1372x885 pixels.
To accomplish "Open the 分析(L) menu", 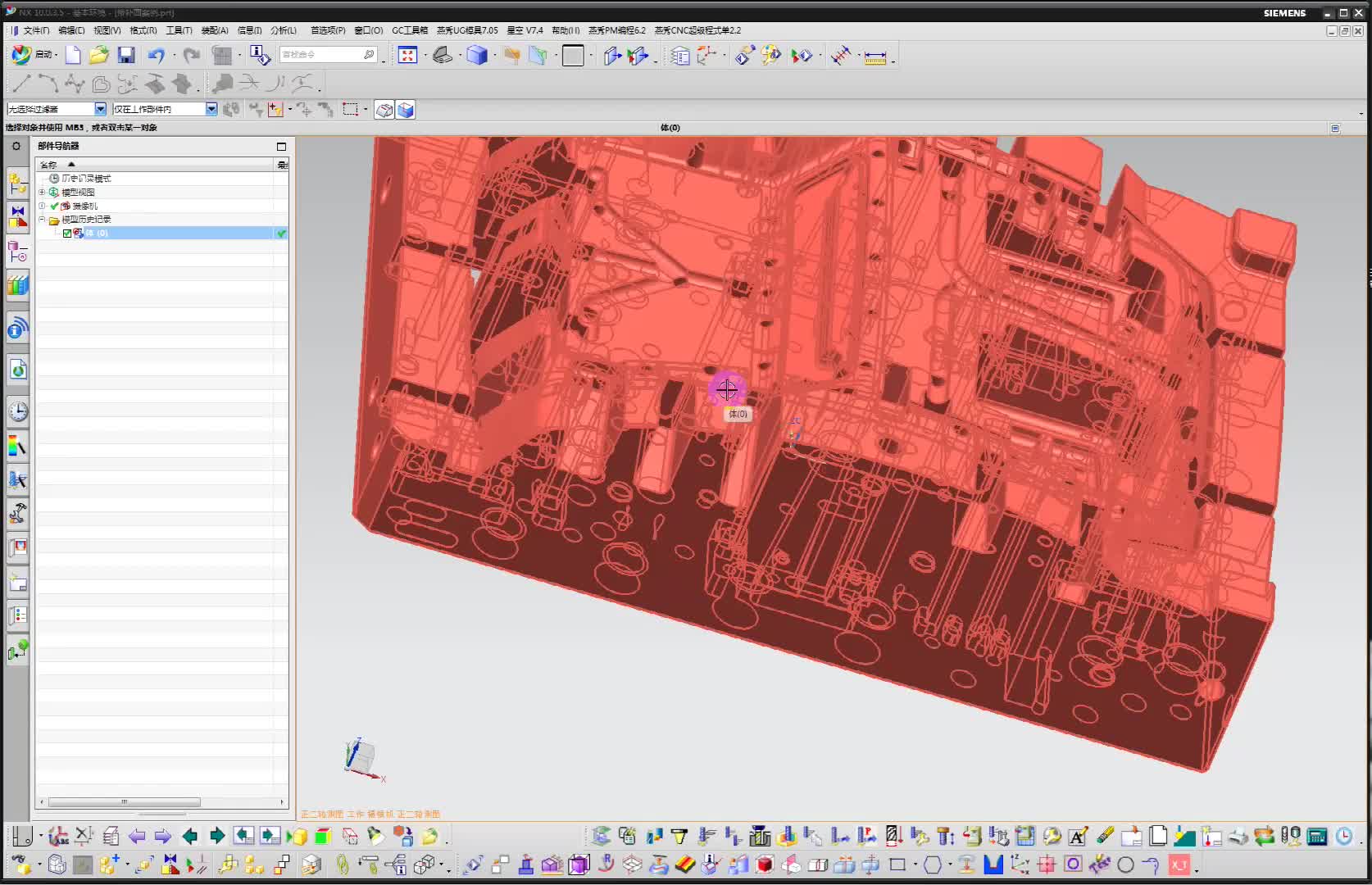I will (x=283, y=30).
